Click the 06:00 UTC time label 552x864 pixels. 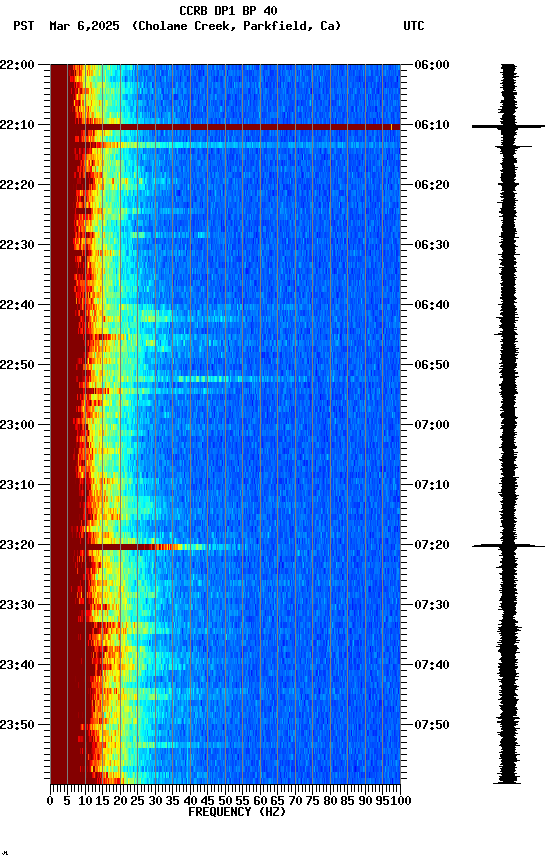(x=432, y=65)
